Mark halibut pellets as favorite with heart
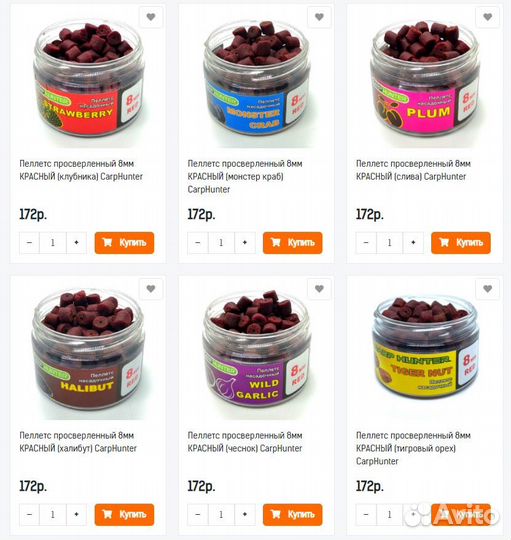511x540 pixels. (151, 289)
